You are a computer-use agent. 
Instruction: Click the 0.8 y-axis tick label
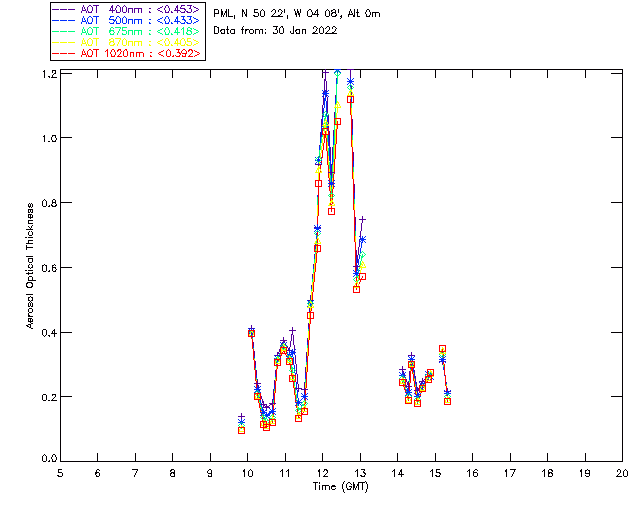49,203
